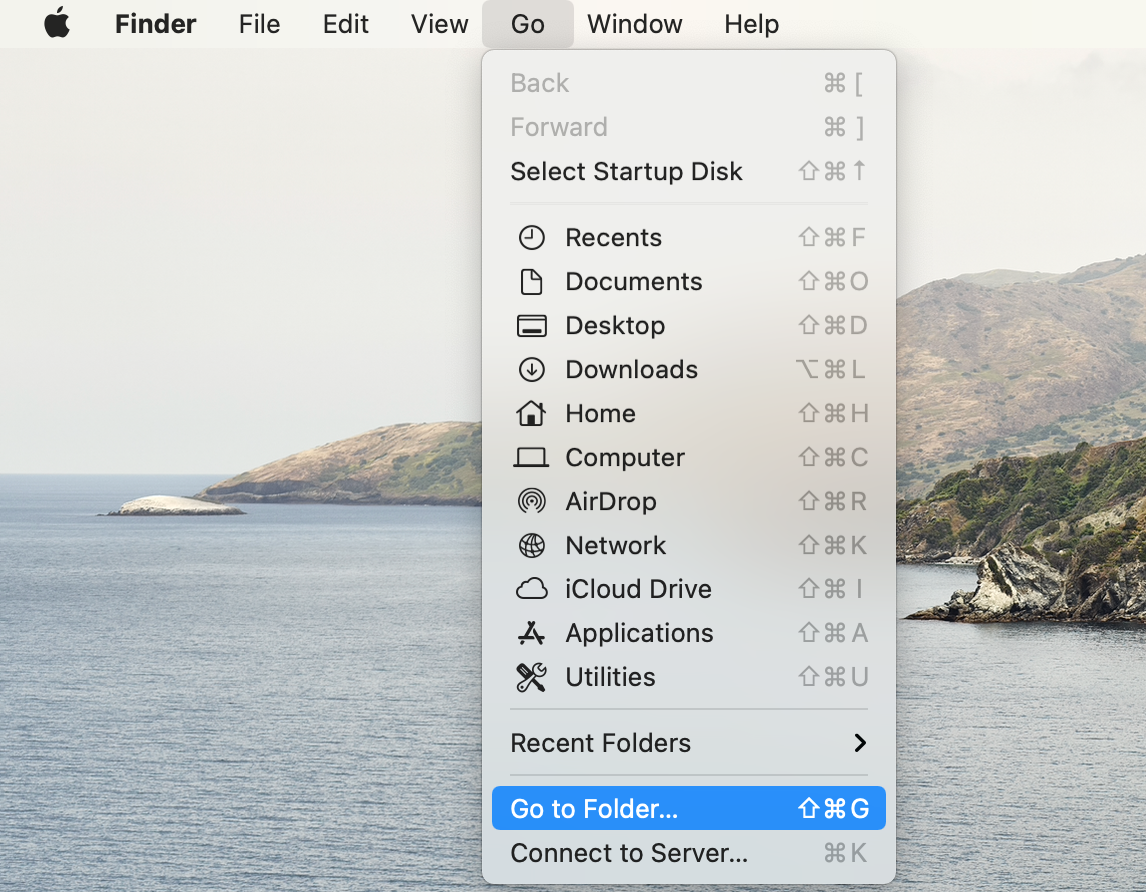The height and width of the screenshot is (892, 1146).
Task: Select the Documents icon in the Go menu
Action: [x=531, y=281]
